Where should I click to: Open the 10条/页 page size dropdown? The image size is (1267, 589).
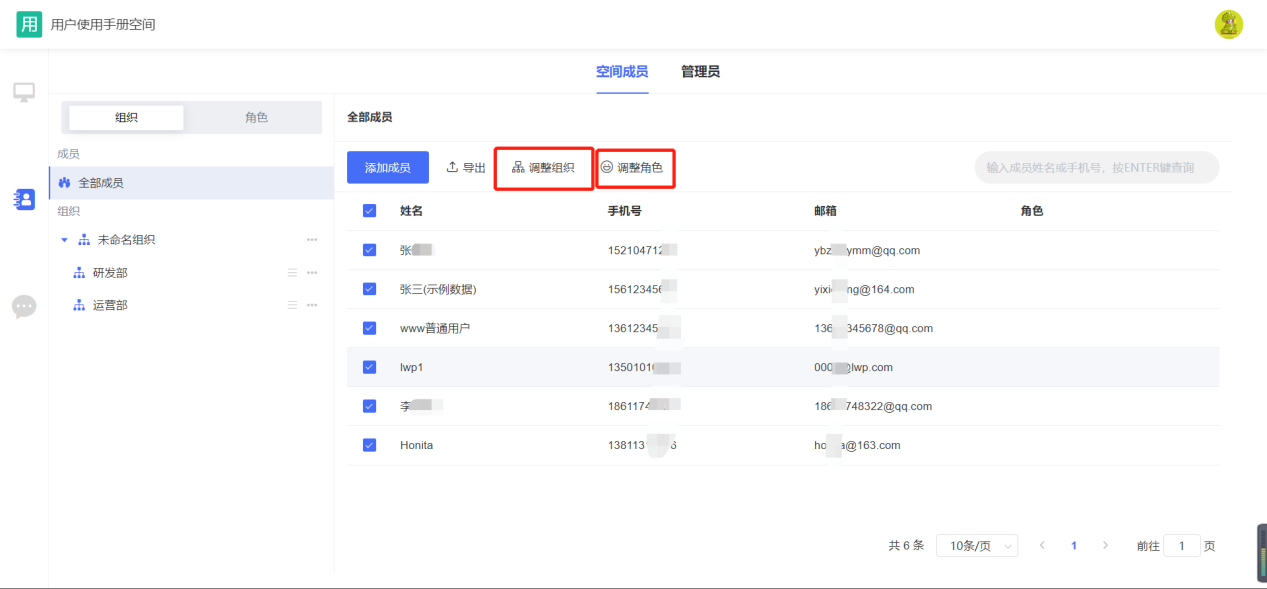pos(977,546)
